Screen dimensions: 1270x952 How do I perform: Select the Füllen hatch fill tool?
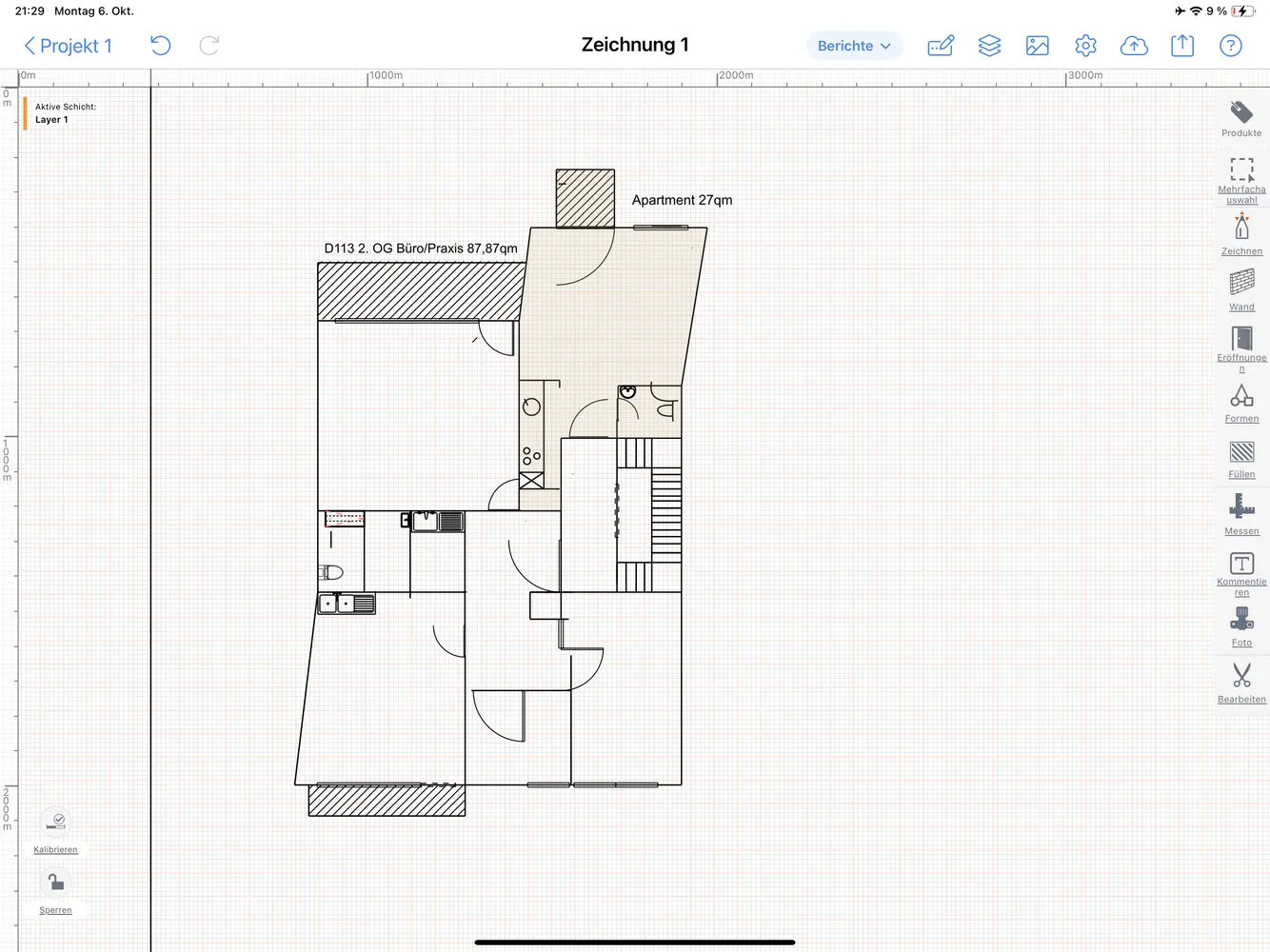(1241, 459)
